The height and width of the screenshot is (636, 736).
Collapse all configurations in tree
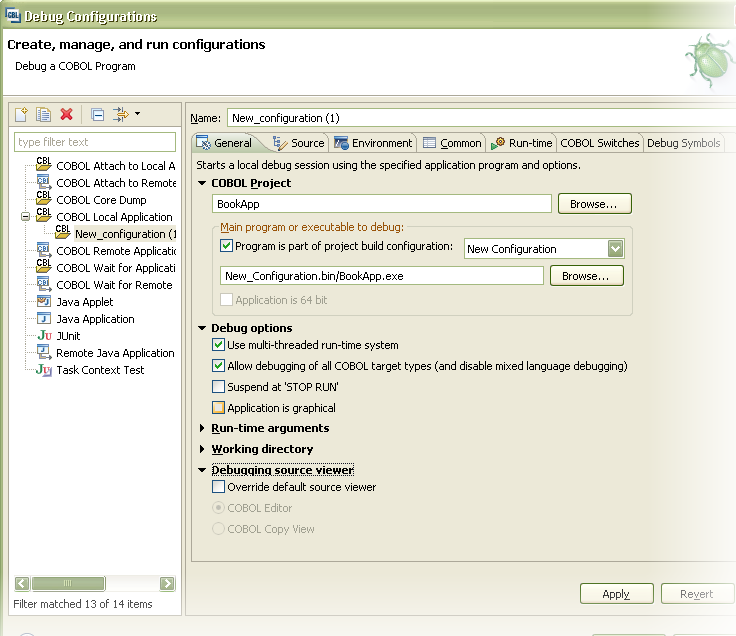click(x=98, y=115)
